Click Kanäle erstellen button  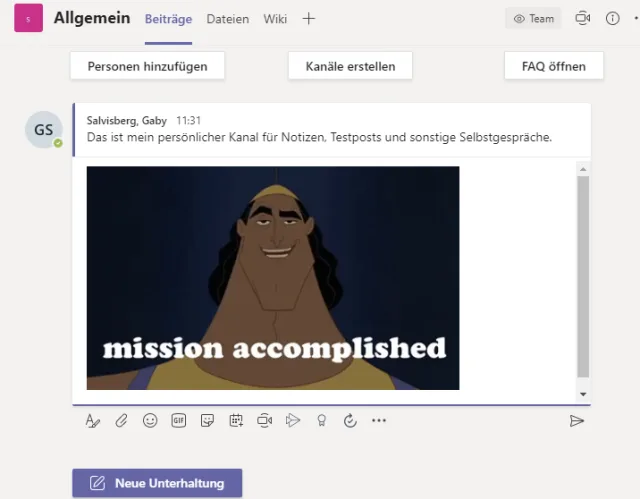click(x=350, y=66)
